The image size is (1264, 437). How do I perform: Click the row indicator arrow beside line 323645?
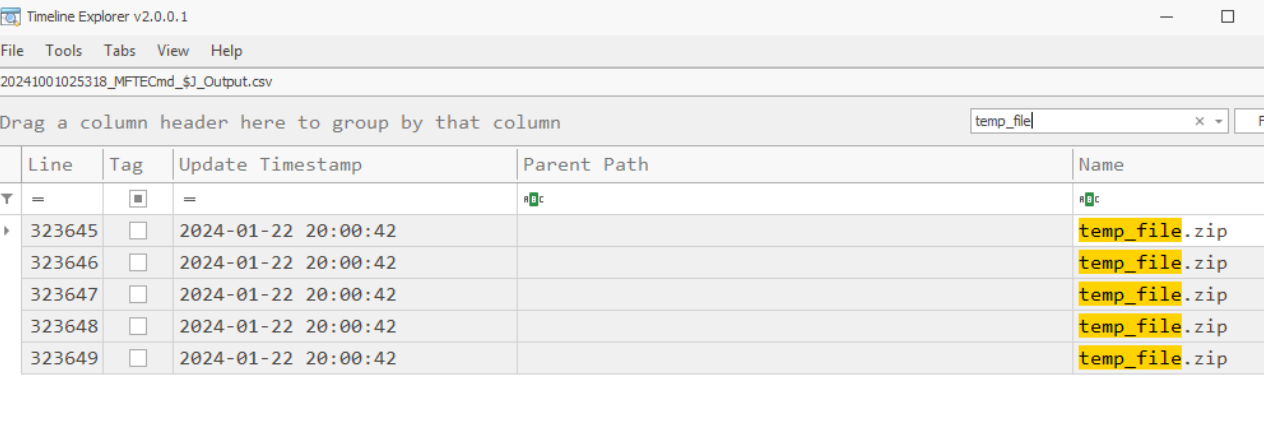pos(9,231)
